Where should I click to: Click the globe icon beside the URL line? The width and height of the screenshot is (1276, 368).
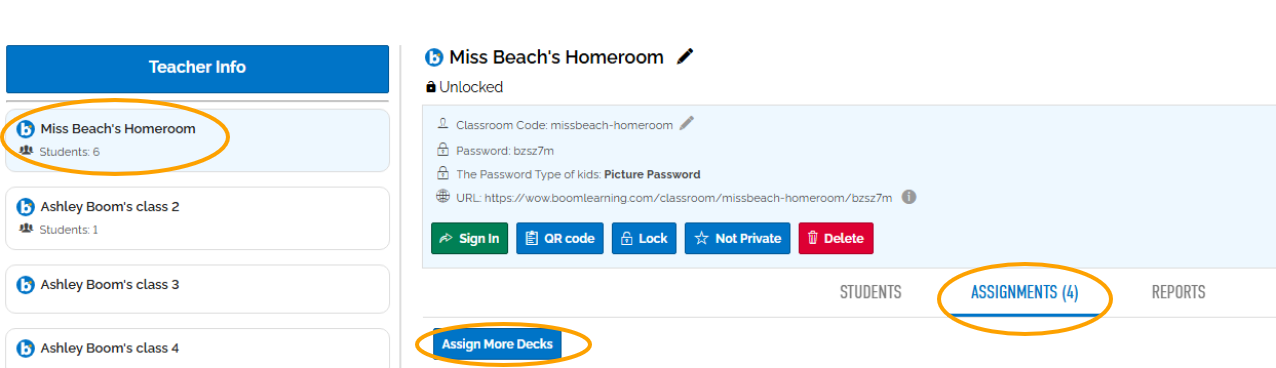(x=443, y=197)
